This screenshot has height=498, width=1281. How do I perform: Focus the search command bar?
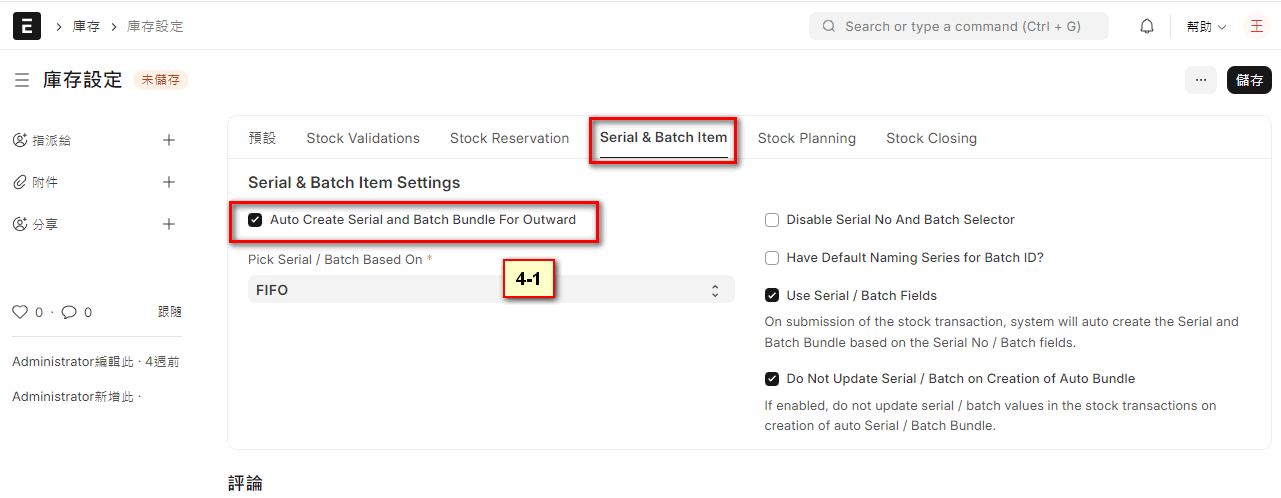959,26
